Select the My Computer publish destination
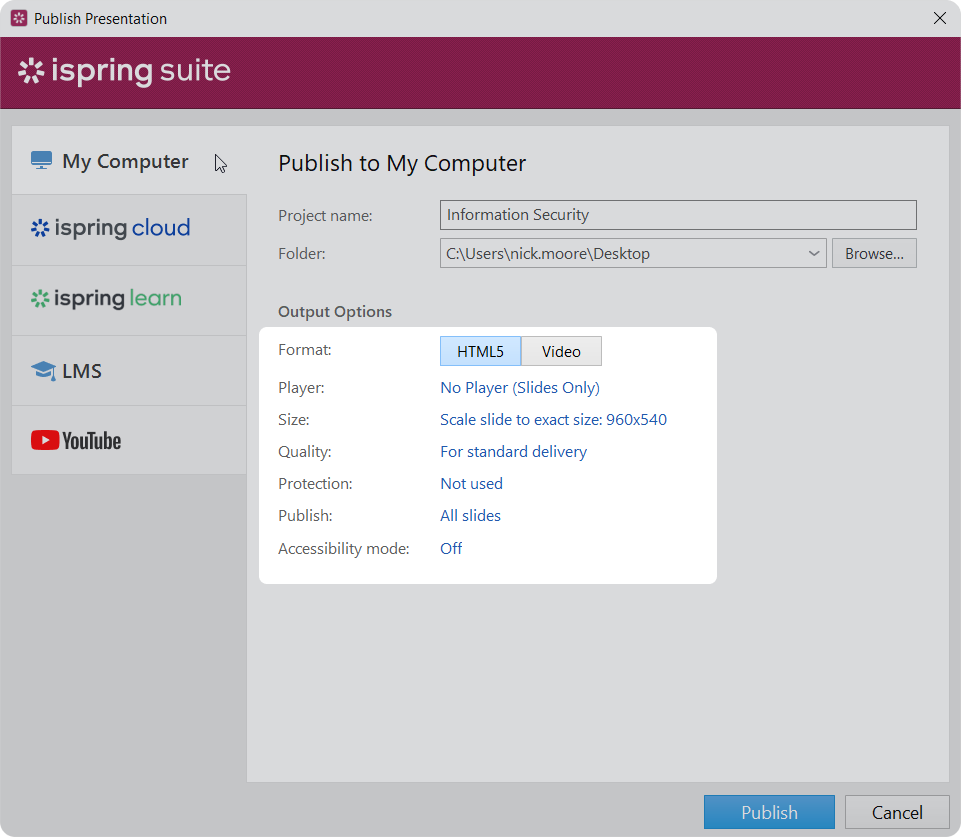Screen dimensions: 961x837 129,161
